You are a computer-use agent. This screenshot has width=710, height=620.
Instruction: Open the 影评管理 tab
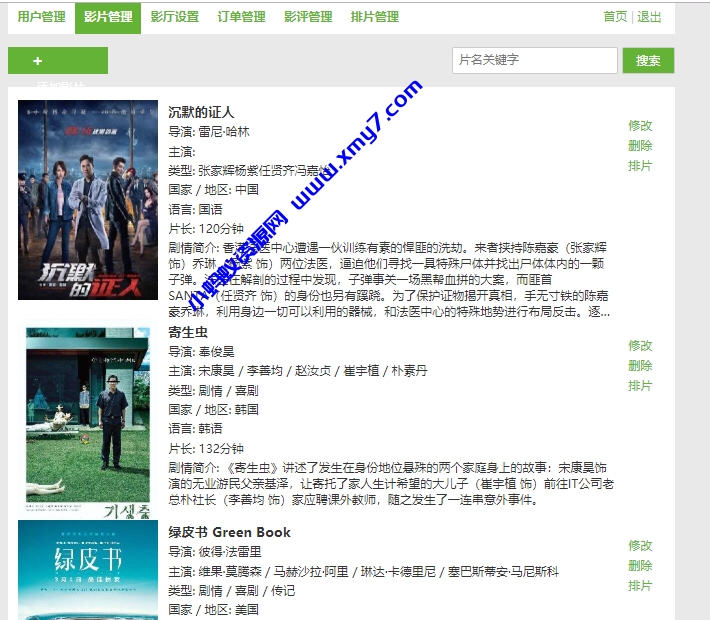coord(308,17)
